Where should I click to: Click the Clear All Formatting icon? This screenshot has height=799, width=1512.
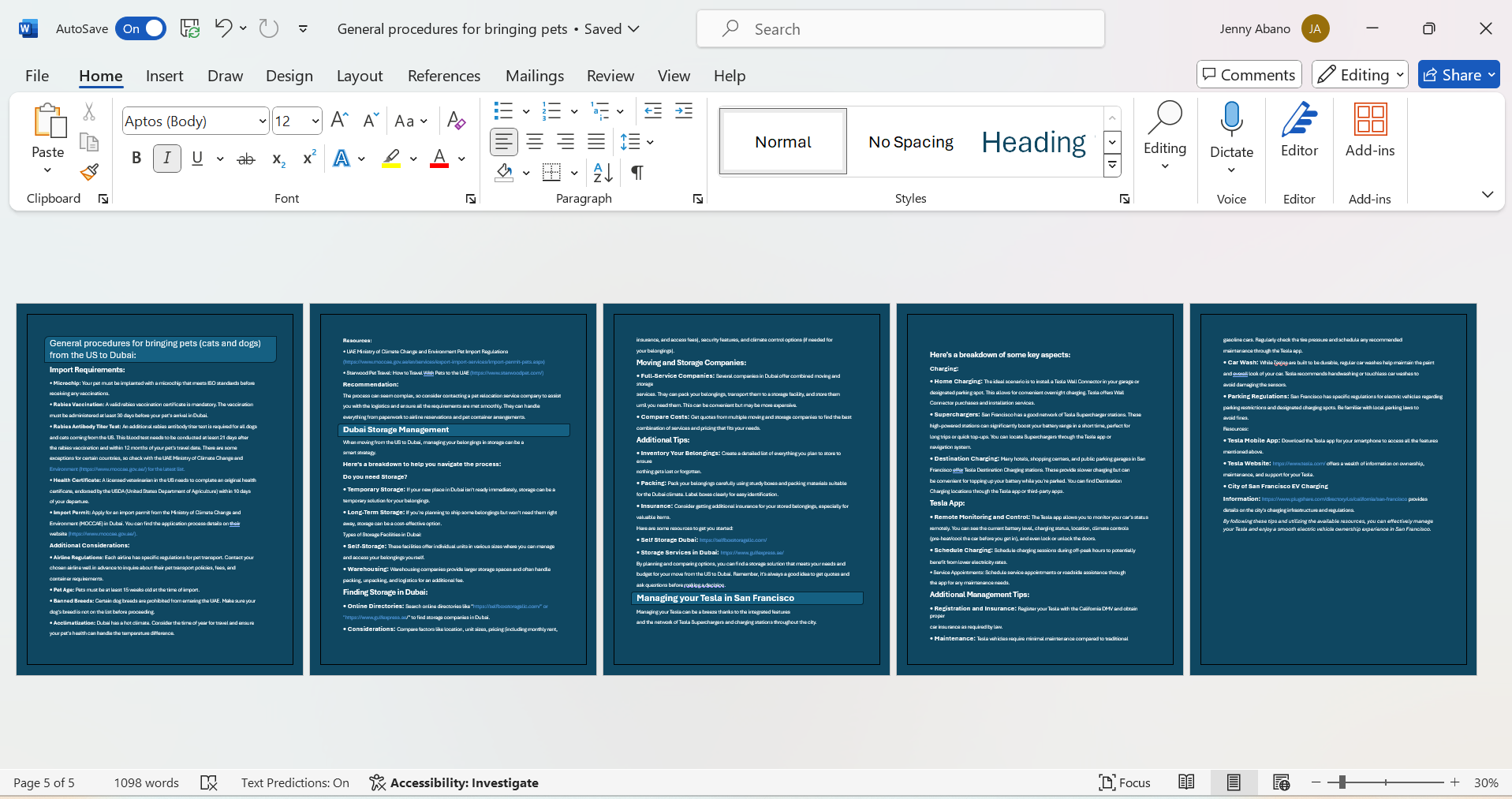click(456, 121)
